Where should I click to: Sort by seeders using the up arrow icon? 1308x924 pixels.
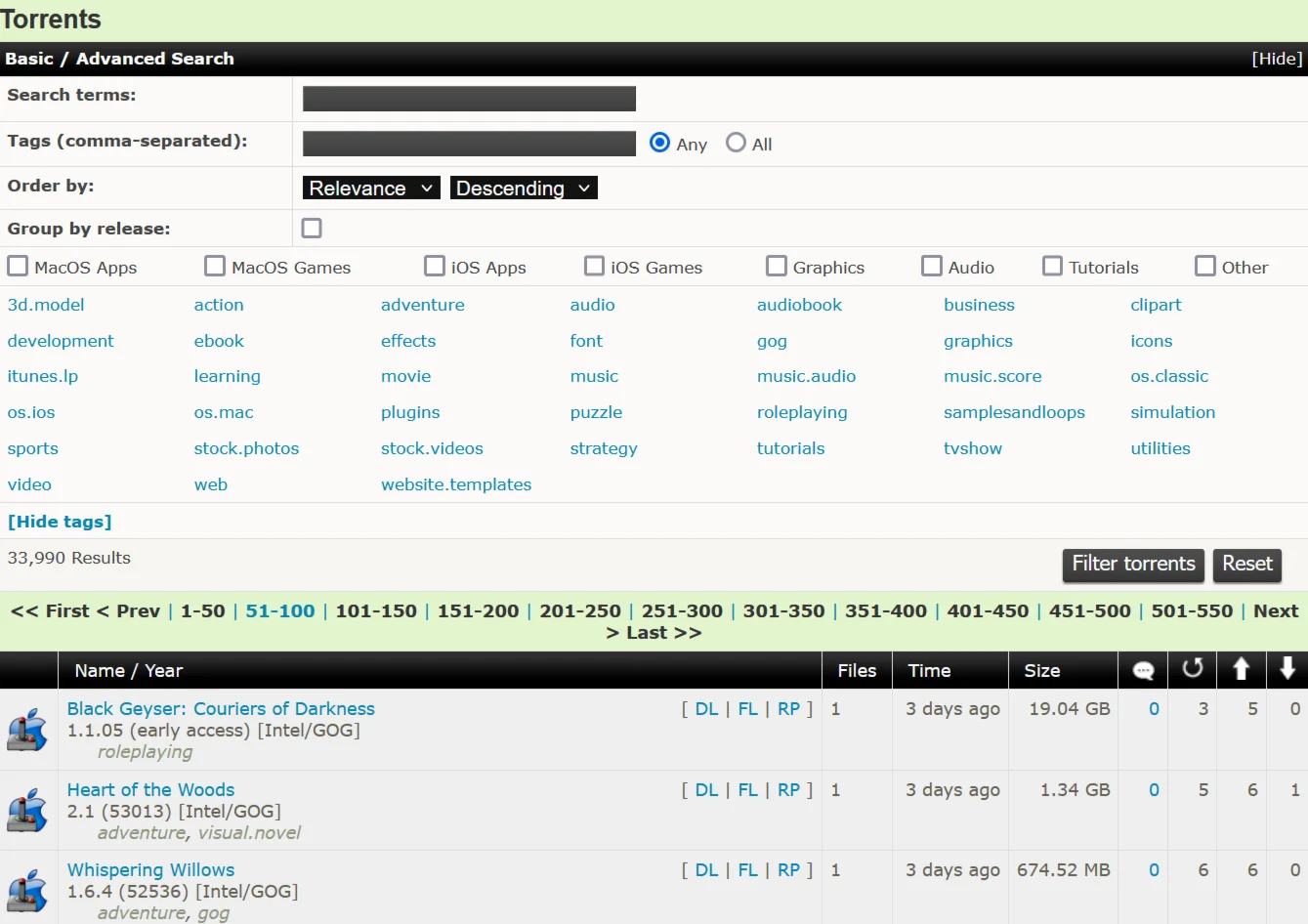1241,669
